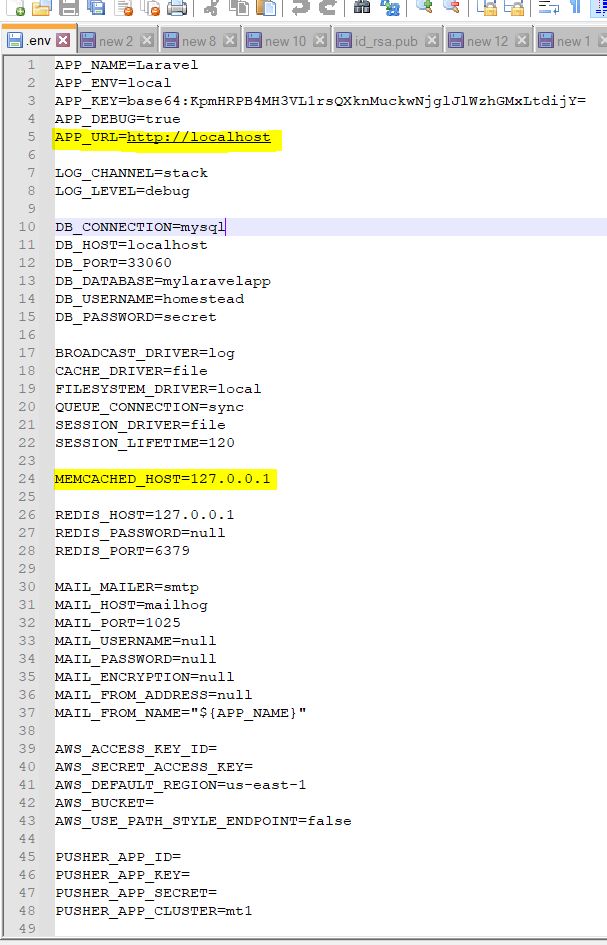
Task: Click the Close document toolbar icon
Action: pyautogui.click(x=124, y=7)
